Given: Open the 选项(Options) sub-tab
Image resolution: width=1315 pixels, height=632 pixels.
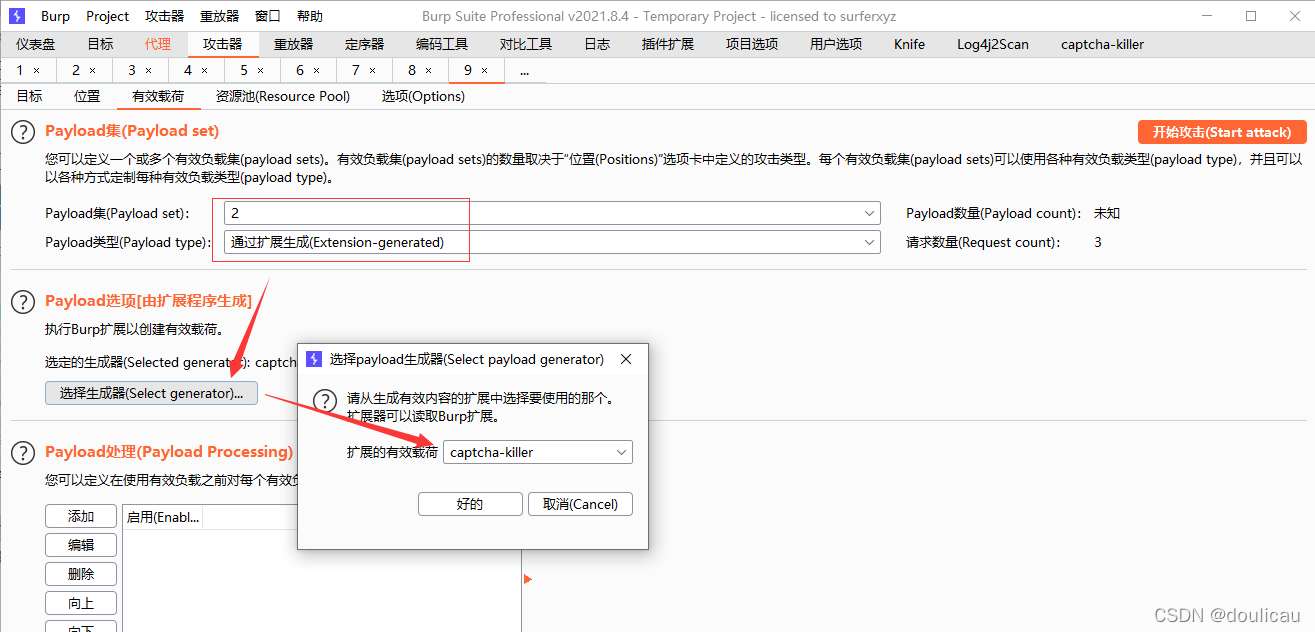Looking at the screenshot, I should [x=423, y=96].
